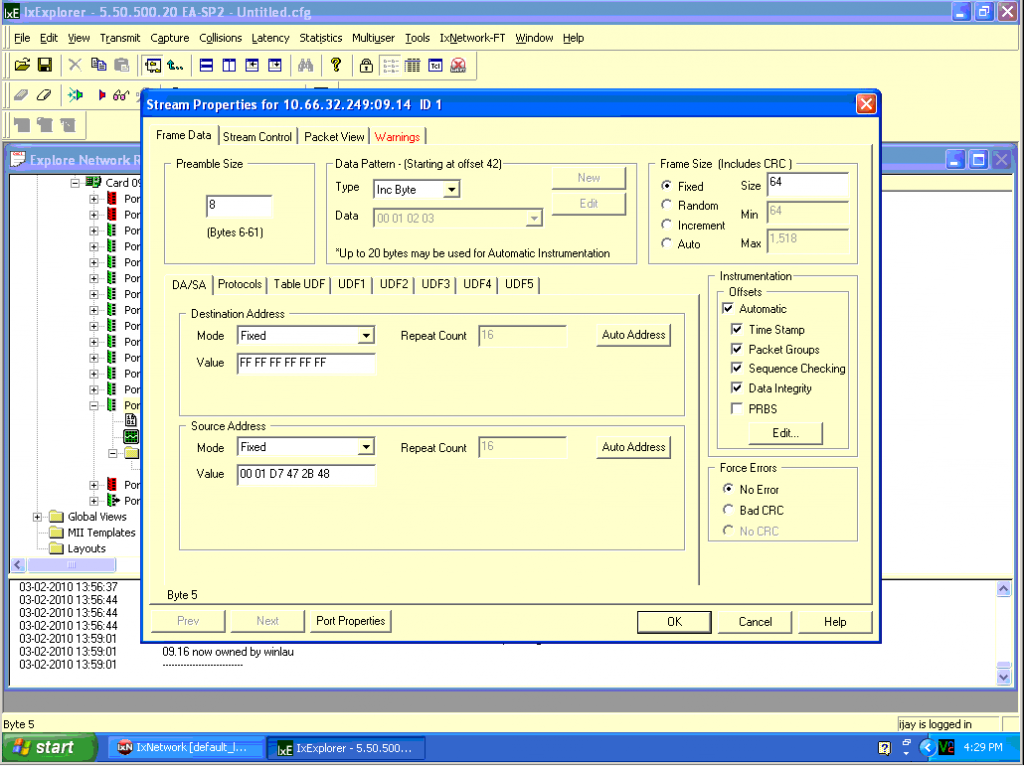Open the Statistics menu
Viewport: 1024px width, 766px height.
[x=321, y=38]
